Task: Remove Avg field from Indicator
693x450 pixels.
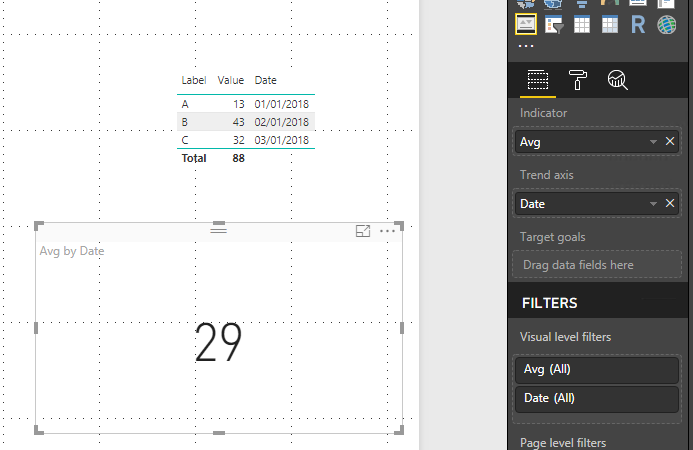Action: [670, 141]
